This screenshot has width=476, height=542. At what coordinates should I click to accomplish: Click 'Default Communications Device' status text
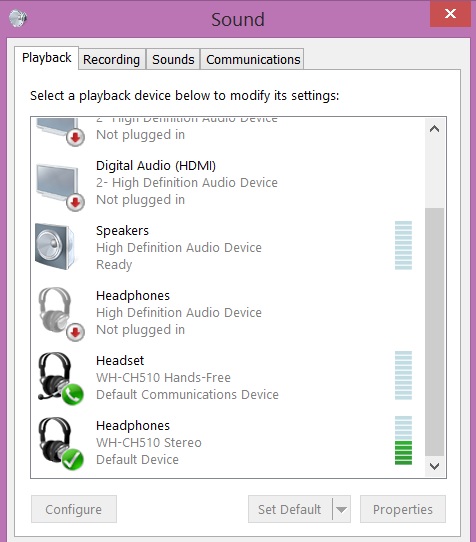click(187, 394)
